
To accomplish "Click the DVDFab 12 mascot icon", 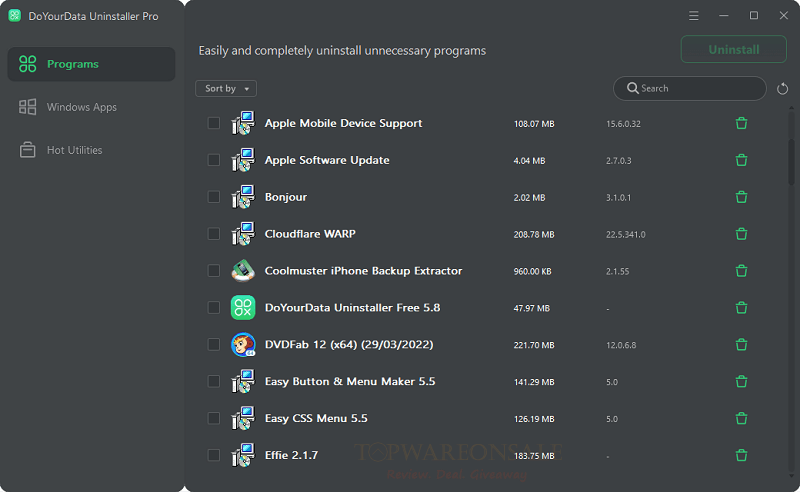I will coord(243,345).
